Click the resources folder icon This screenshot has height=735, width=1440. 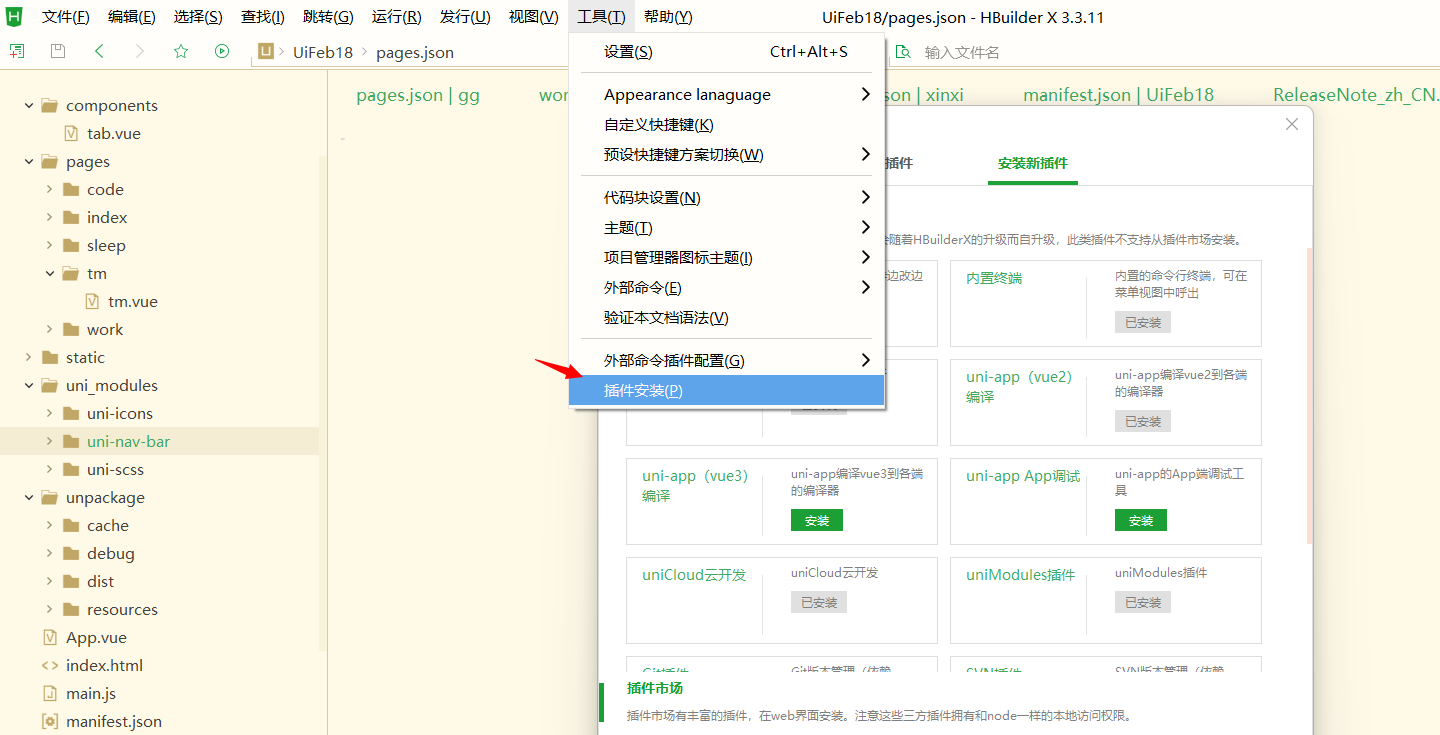tap(70, 609)
